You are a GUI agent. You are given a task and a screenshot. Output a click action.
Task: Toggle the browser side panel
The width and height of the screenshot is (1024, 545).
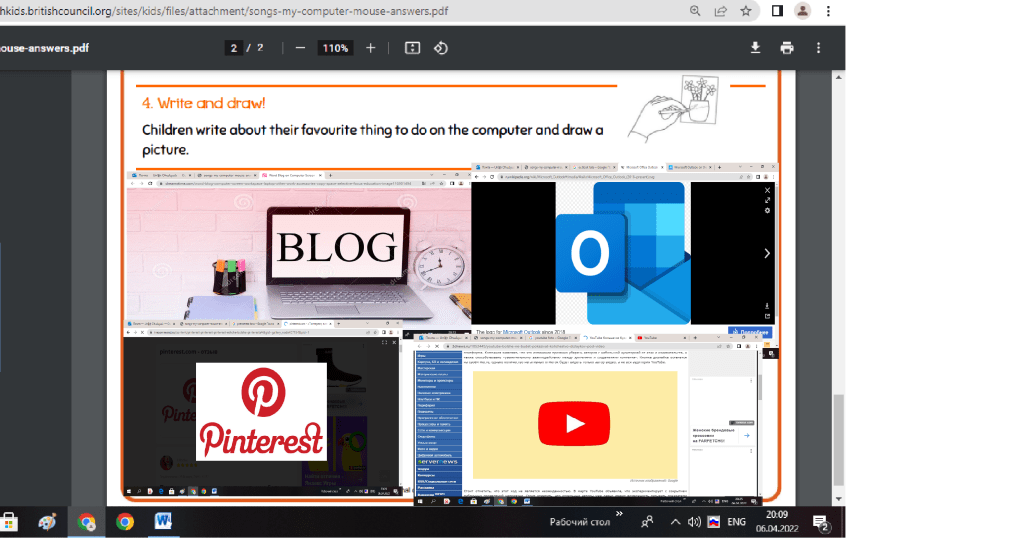click(x=777, y=11)
